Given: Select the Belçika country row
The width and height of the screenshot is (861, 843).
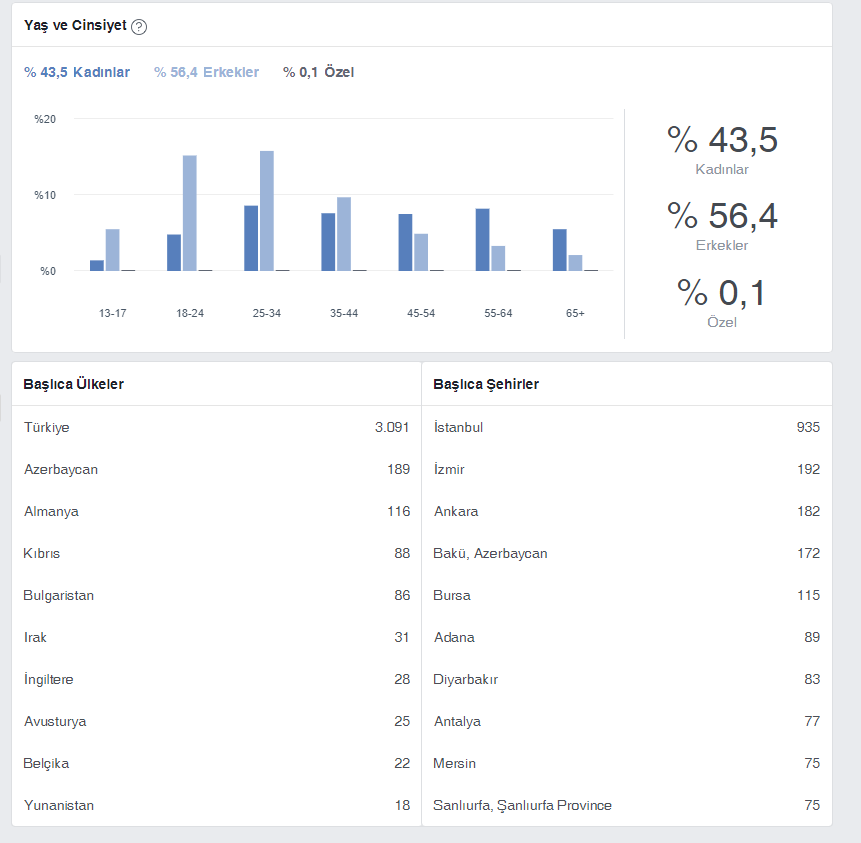Looking at the screenshot, I should pyautogui.click(x=216, y=763).
